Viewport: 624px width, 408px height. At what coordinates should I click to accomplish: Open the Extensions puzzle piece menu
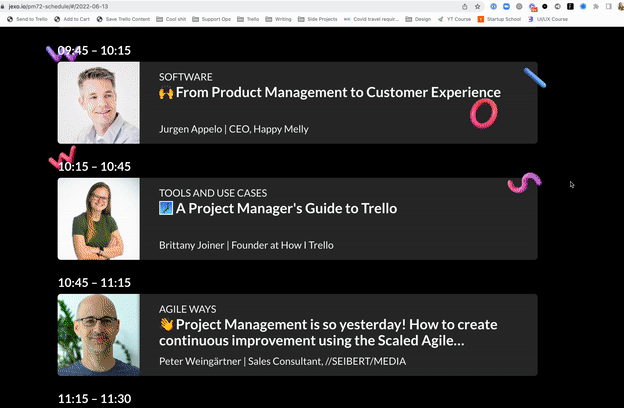pos(596,6)
